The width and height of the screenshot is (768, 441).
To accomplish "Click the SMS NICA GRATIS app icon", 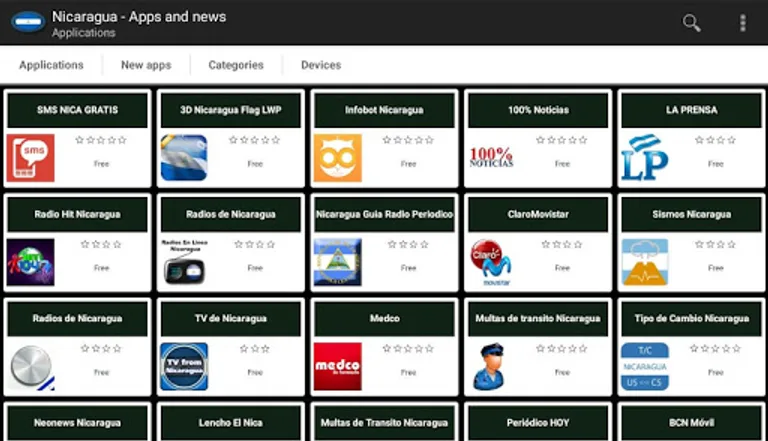I will tap(30, 158).
